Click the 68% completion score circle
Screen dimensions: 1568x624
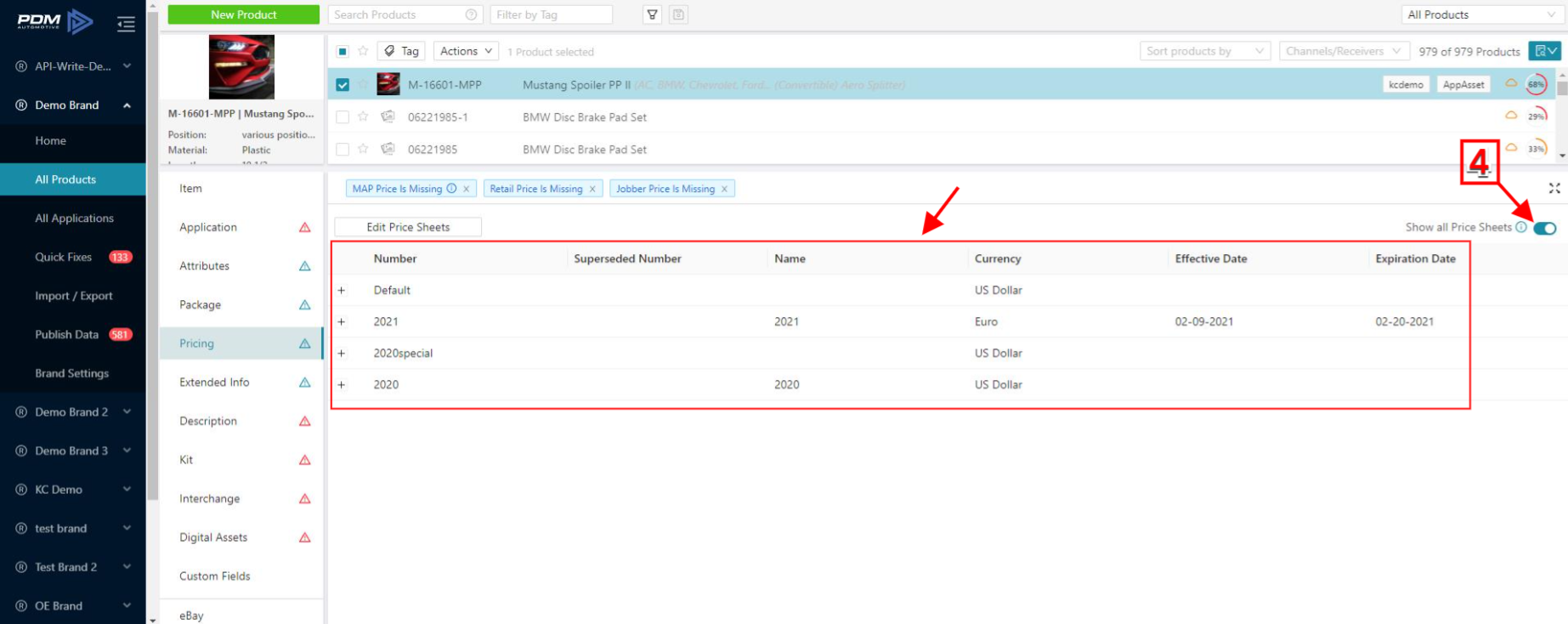click(x=1537, y=84)
